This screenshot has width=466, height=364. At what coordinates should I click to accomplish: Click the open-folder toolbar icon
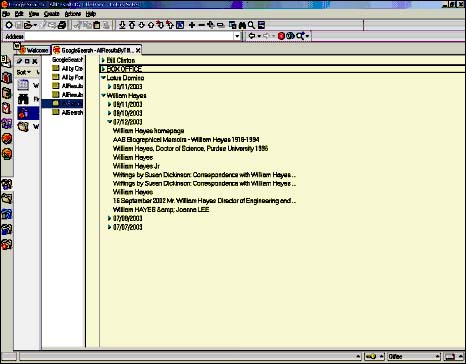tap(29, 25)
